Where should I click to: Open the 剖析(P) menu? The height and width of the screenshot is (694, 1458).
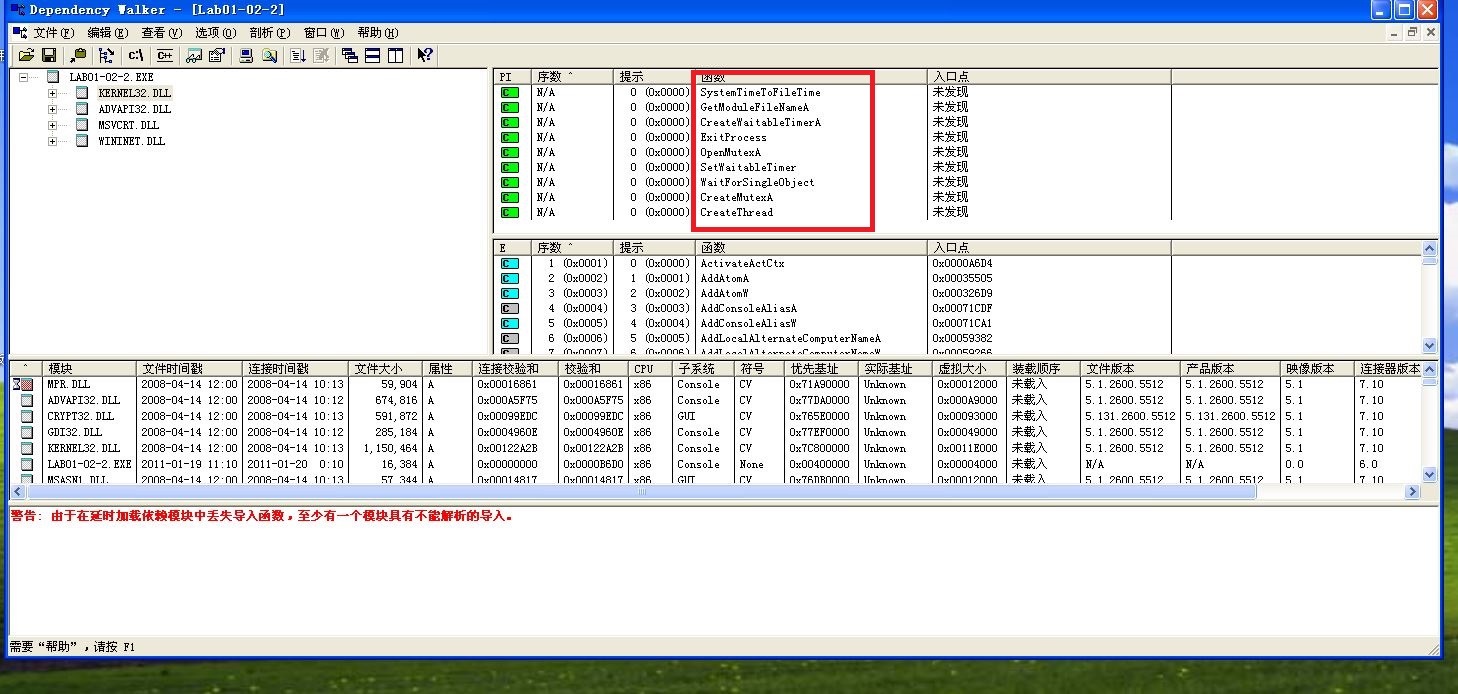point(270,32)
